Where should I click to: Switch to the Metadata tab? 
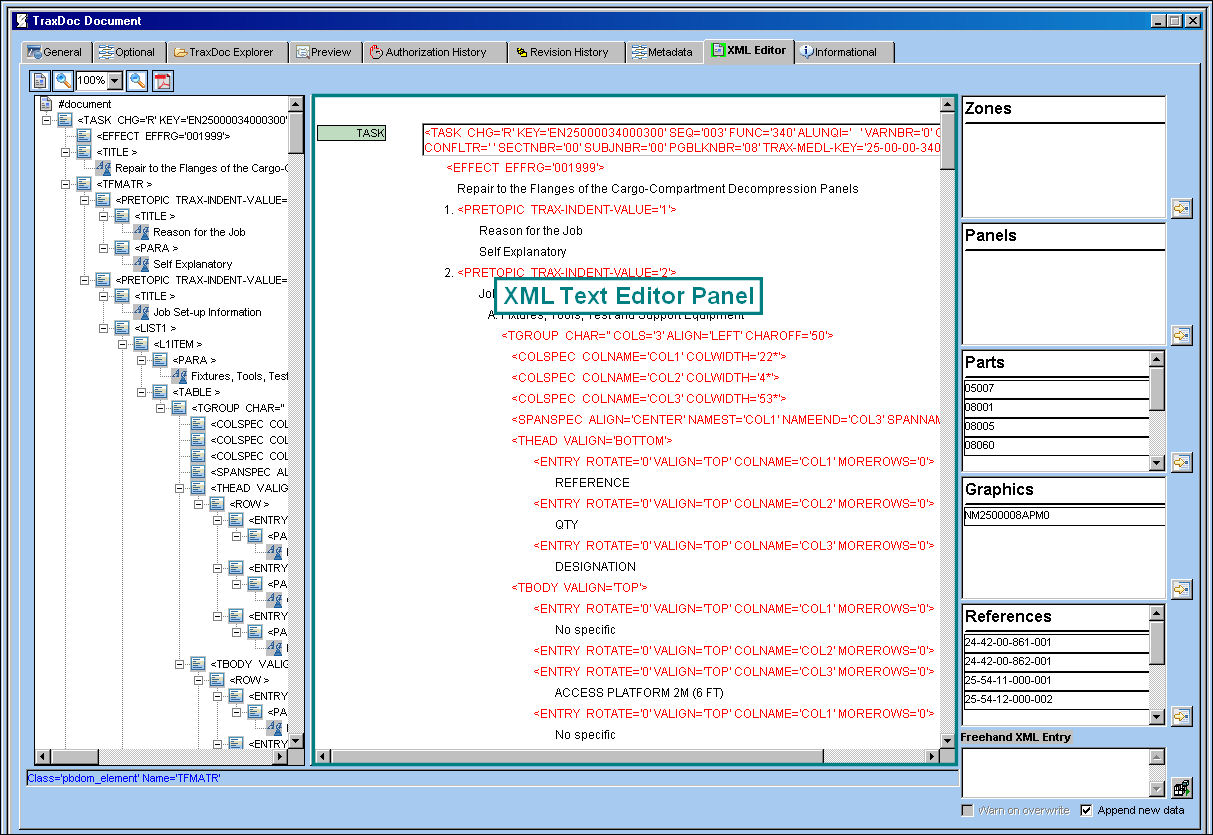(x=665, y=52)
